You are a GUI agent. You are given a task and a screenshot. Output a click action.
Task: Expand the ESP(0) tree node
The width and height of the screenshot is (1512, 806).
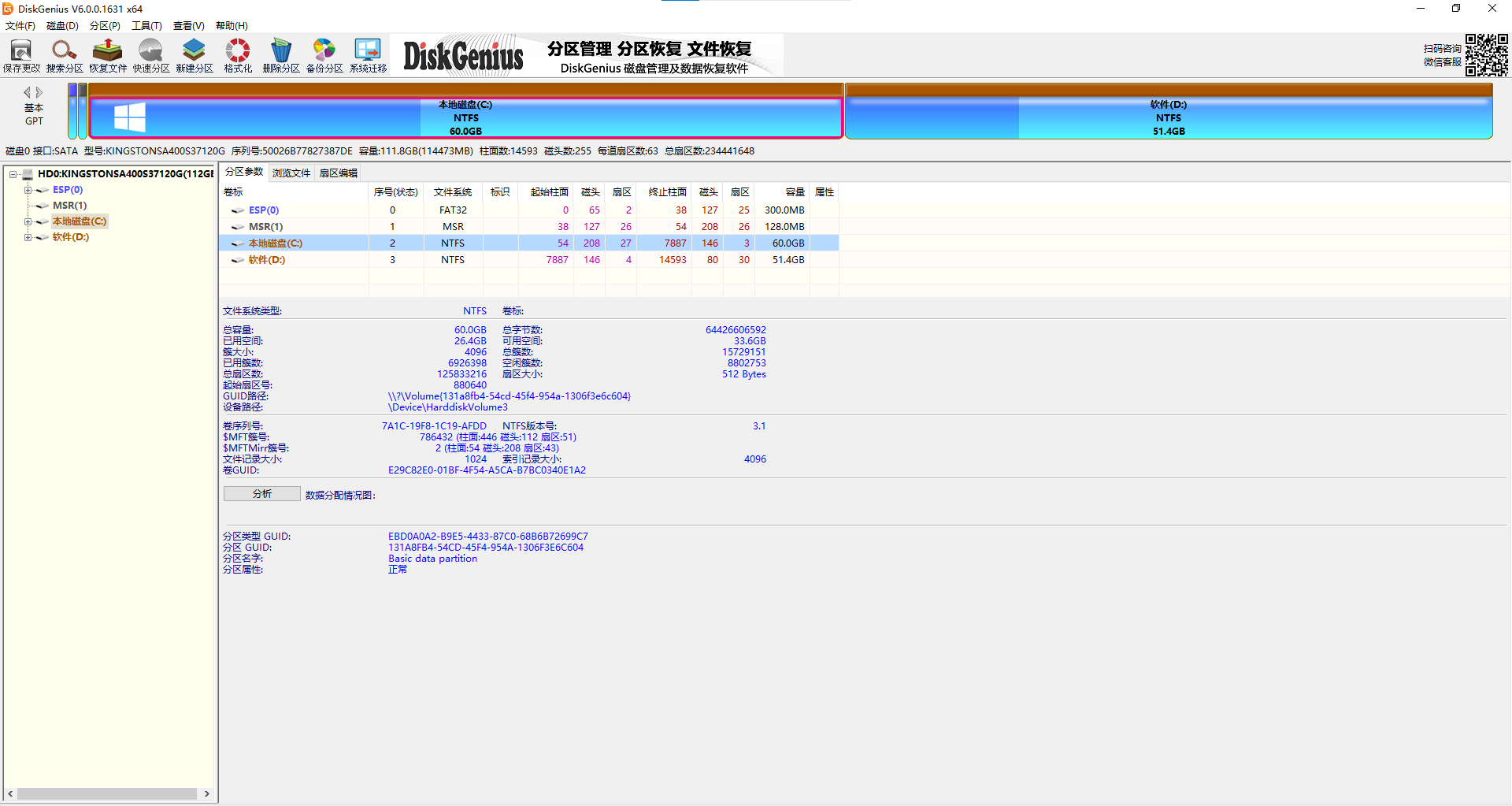pyautogui.click(x=28, y=190)
